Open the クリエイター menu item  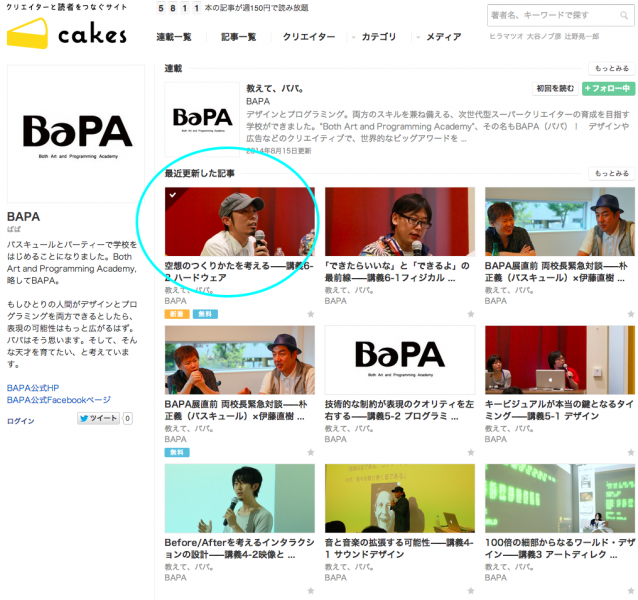pyautogui.click(x=309, y=37)
